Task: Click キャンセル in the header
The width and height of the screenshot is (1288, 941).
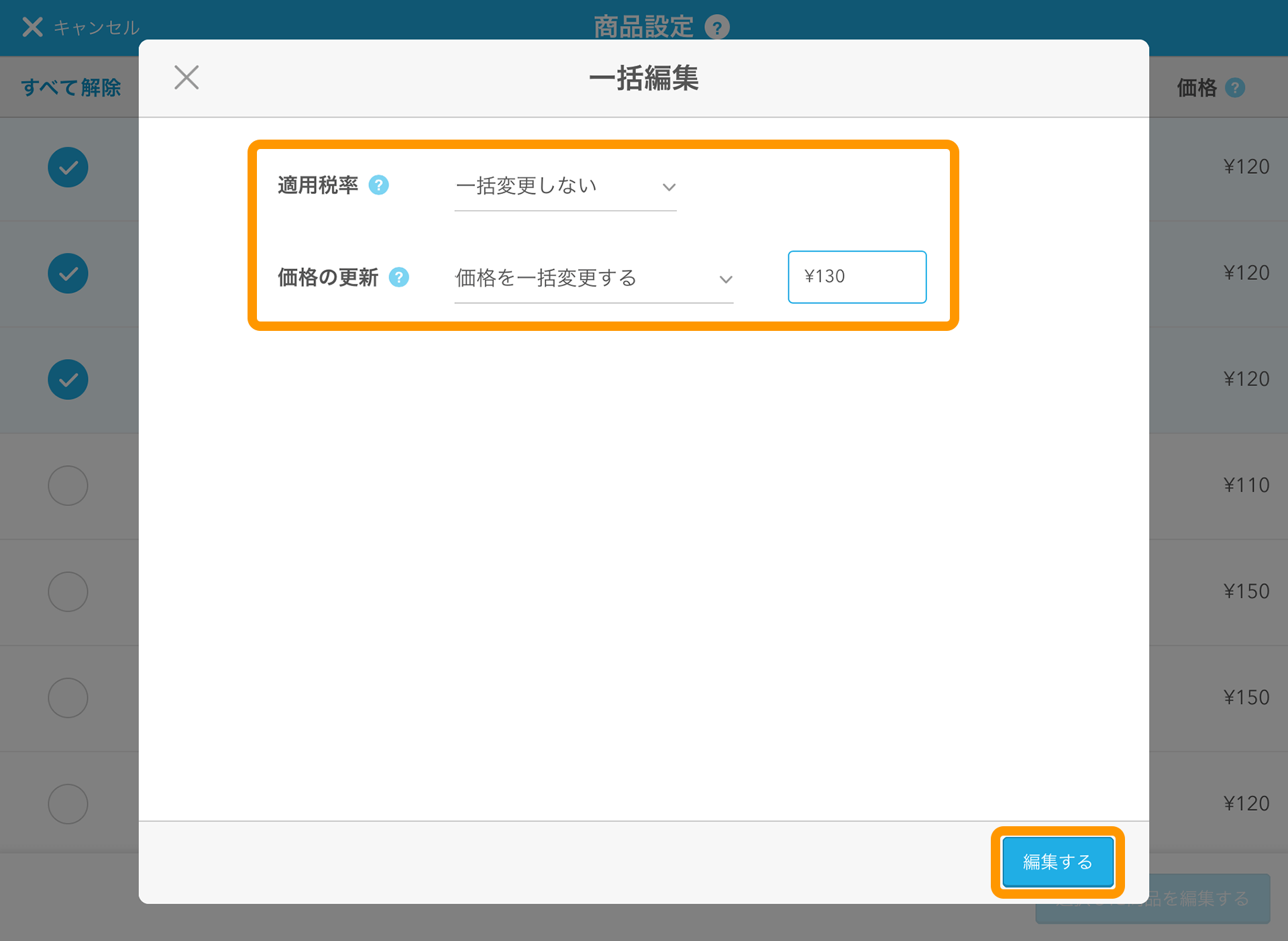Action: pyautogui.click(x=97, y=27)
